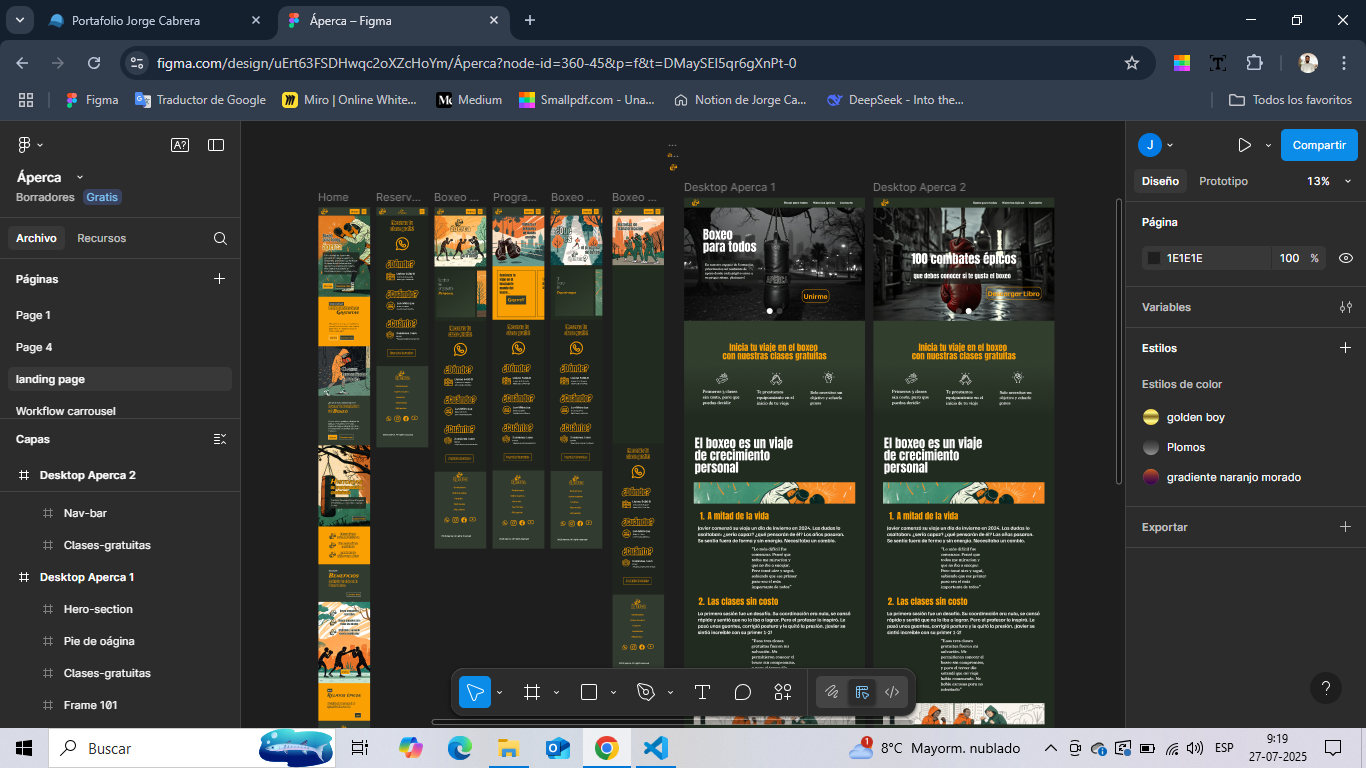The height and width of the screenshot is (768, 1366).
Task: Switch to the Prototipo tab
Action: pos(1223,181)
